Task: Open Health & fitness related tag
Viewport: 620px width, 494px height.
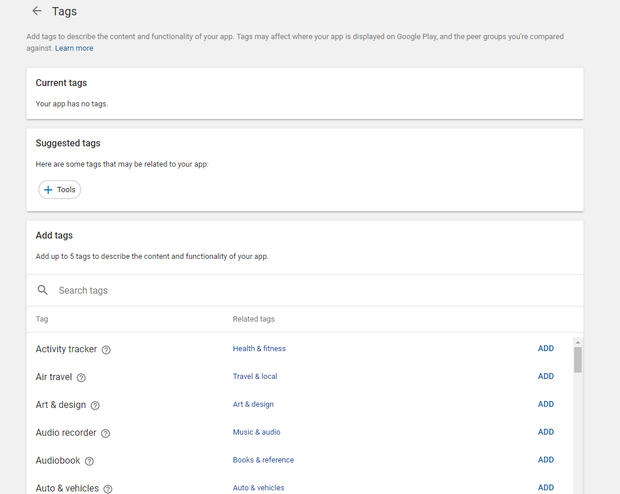Action: tap(259, 349)
